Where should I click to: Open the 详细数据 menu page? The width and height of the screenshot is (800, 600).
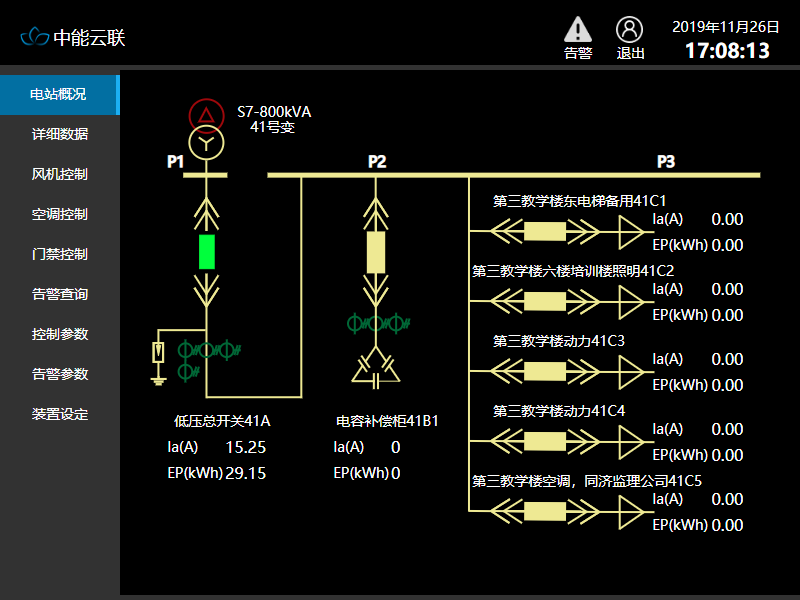point(59,134)
